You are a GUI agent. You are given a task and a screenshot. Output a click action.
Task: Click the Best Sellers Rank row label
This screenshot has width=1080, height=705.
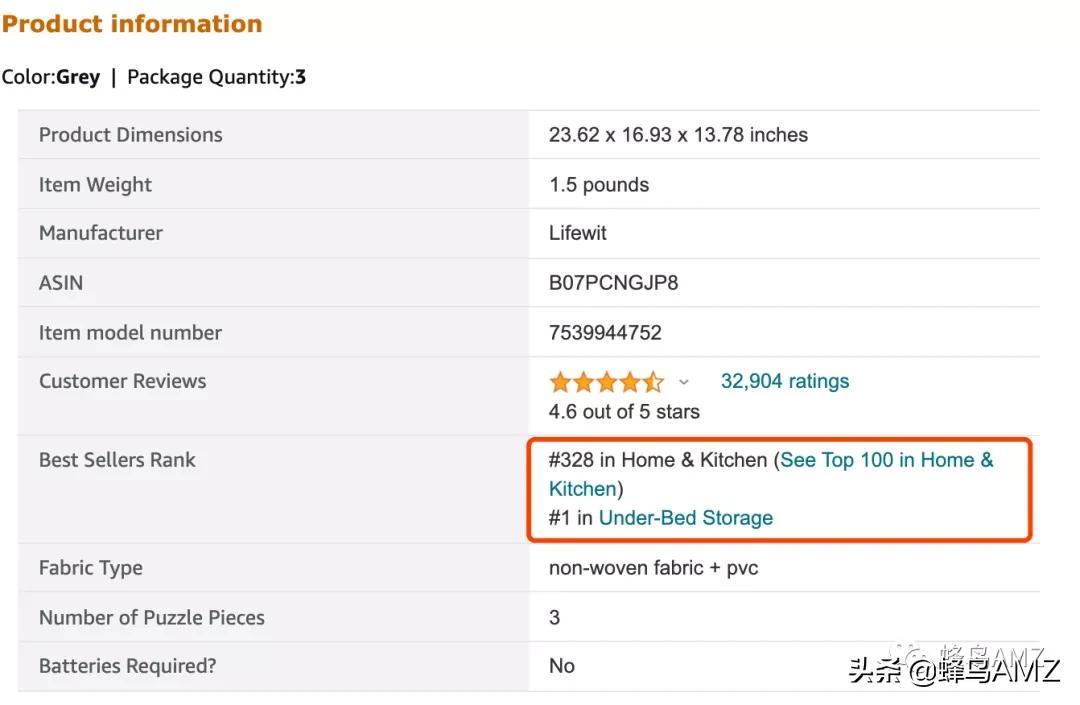point(117,460)
